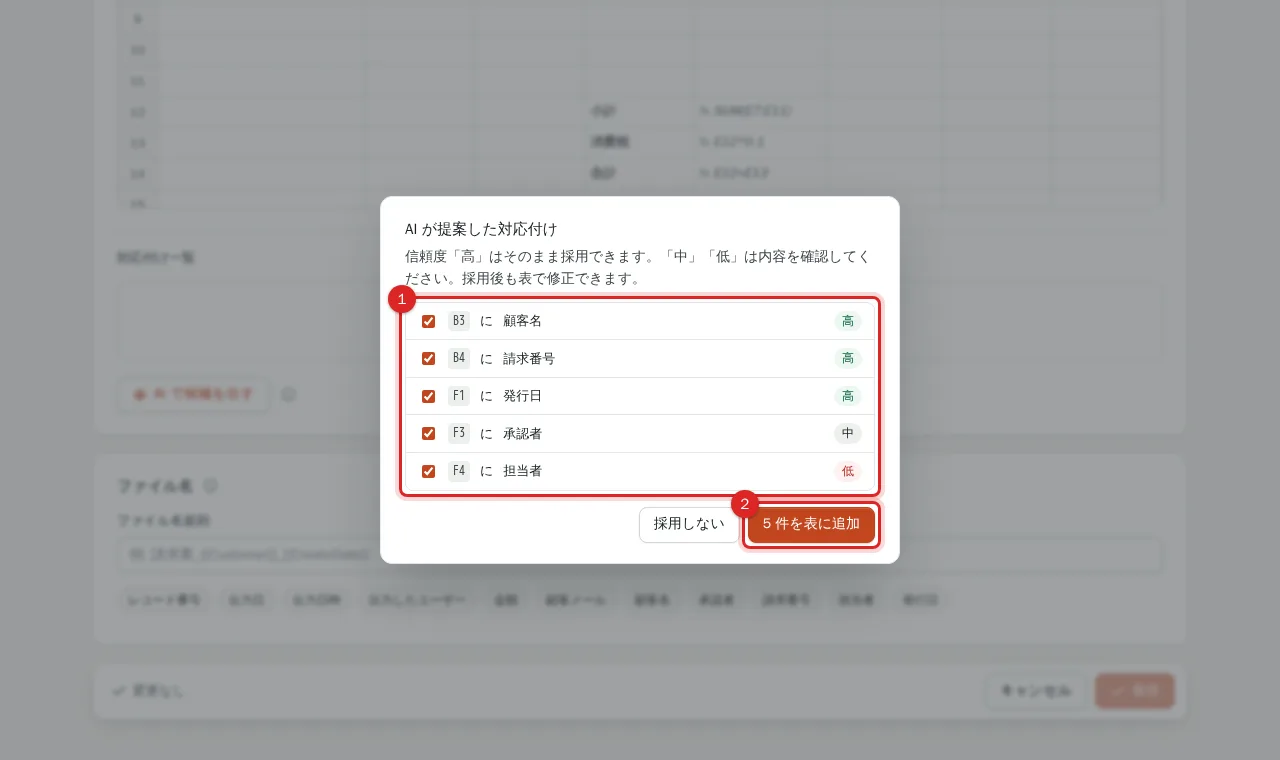Click the 高 badge on the 請求番号 row
The image size is (1280, 760).
click(848, 358)
